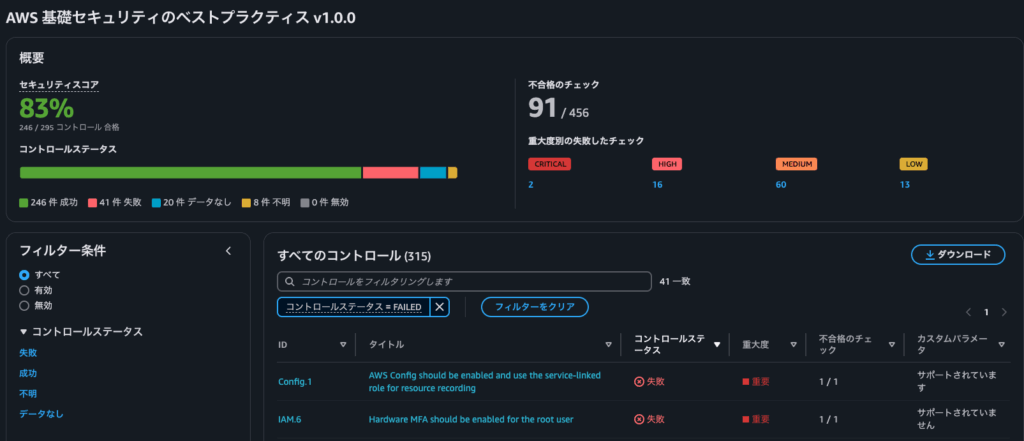Click 1 / 1 failed checks in IAM.6 row

[x=828, y=419]
